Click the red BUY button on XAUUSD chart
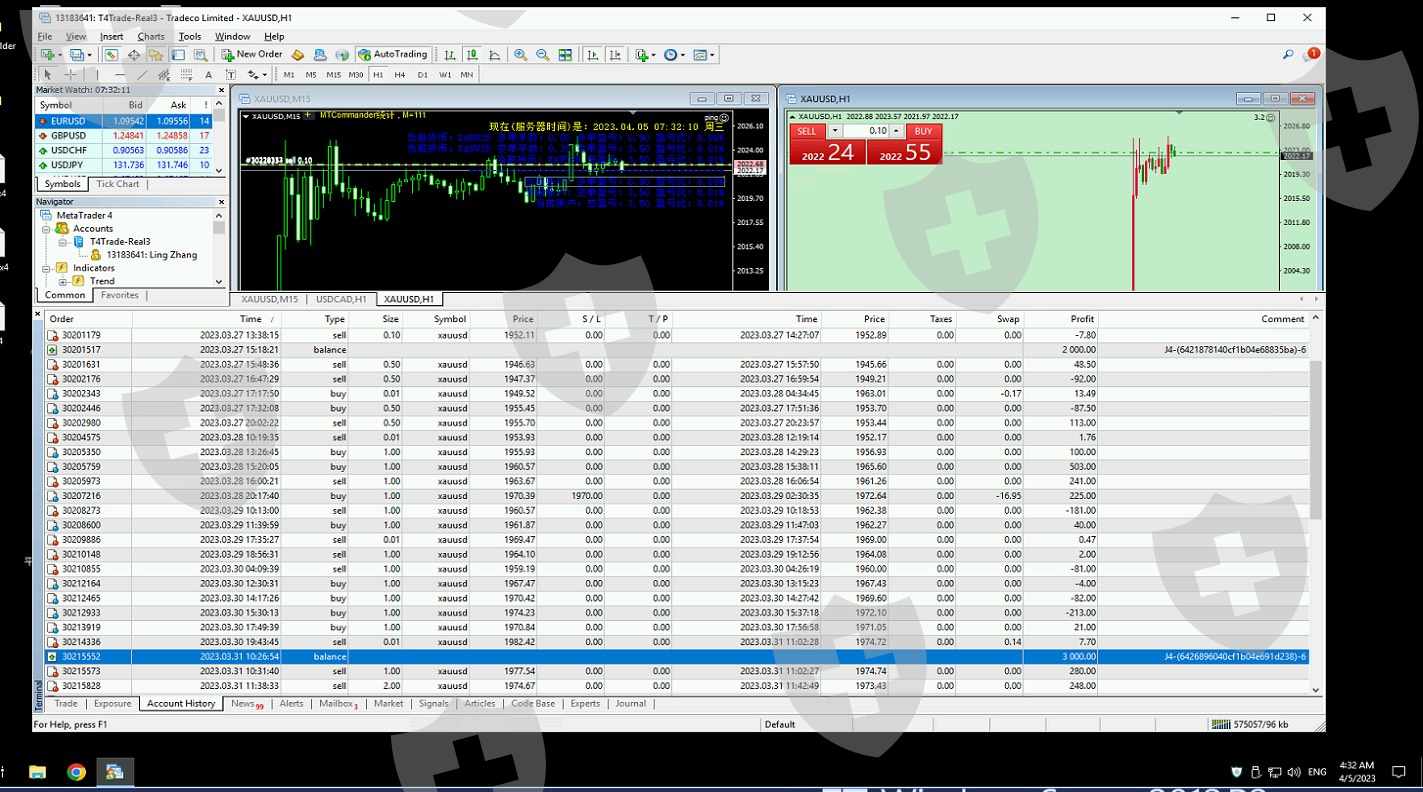This screenshot has height=792, width=1423. pos(923,131)
